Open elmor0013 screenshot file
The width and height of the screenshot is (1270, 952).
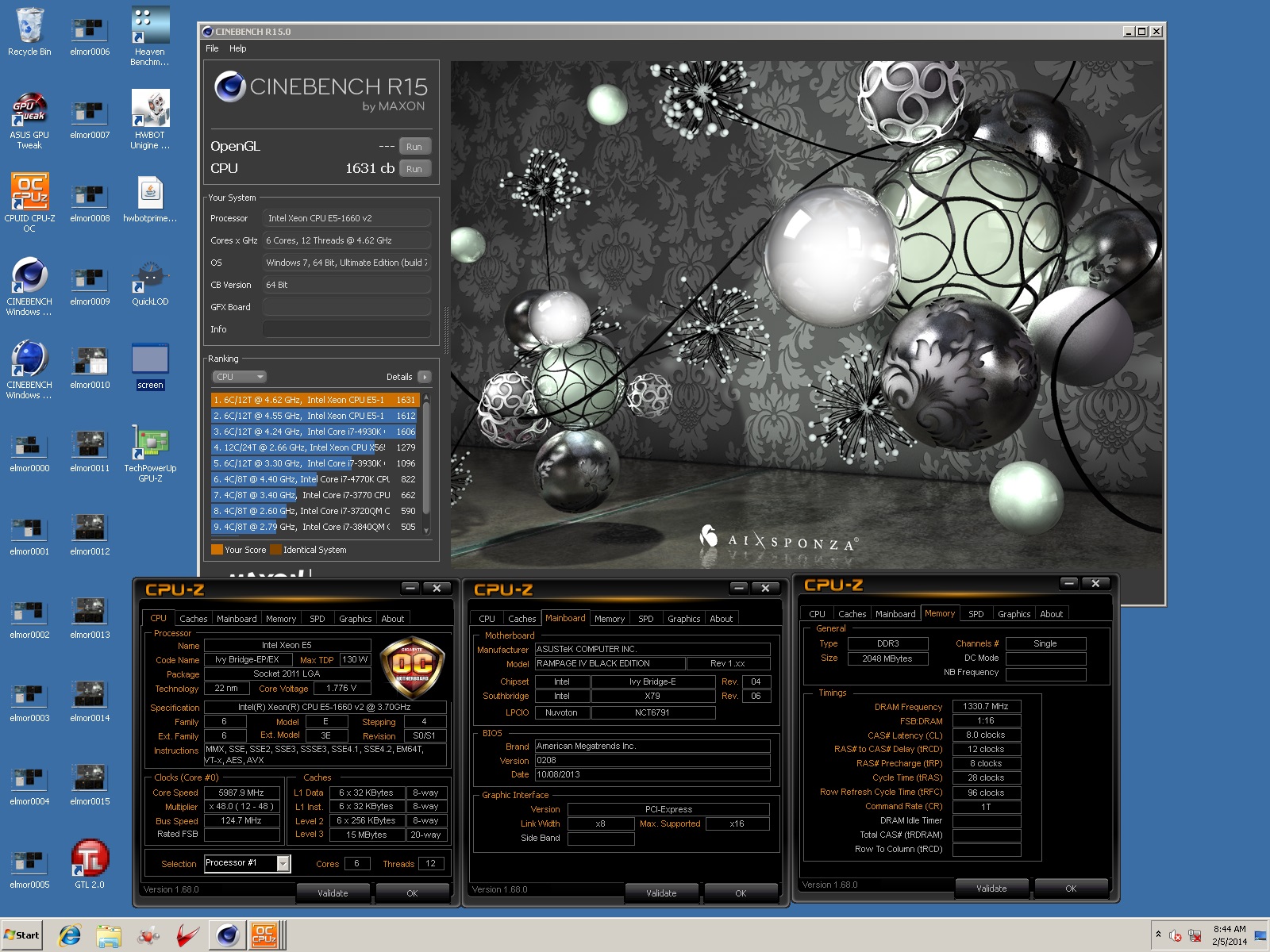(x=90, y=619)
